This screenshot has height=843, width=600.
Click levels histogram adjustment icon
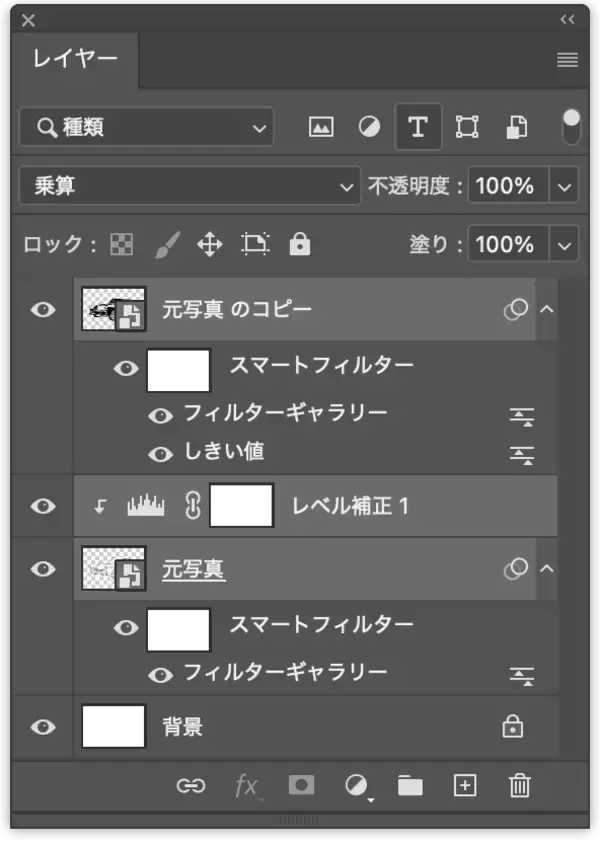pyautogui.click(x=146, y=505)
